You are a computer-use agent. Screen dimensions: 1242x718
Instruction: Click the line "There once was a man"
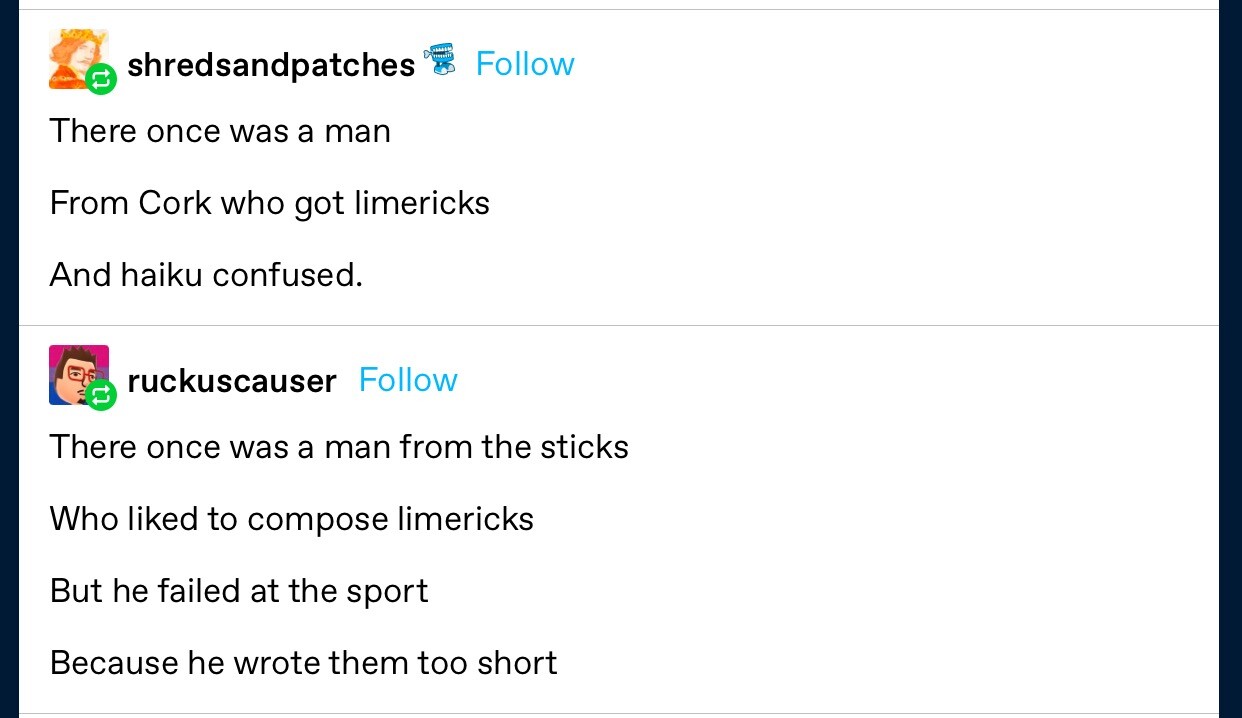pos(220,131)
